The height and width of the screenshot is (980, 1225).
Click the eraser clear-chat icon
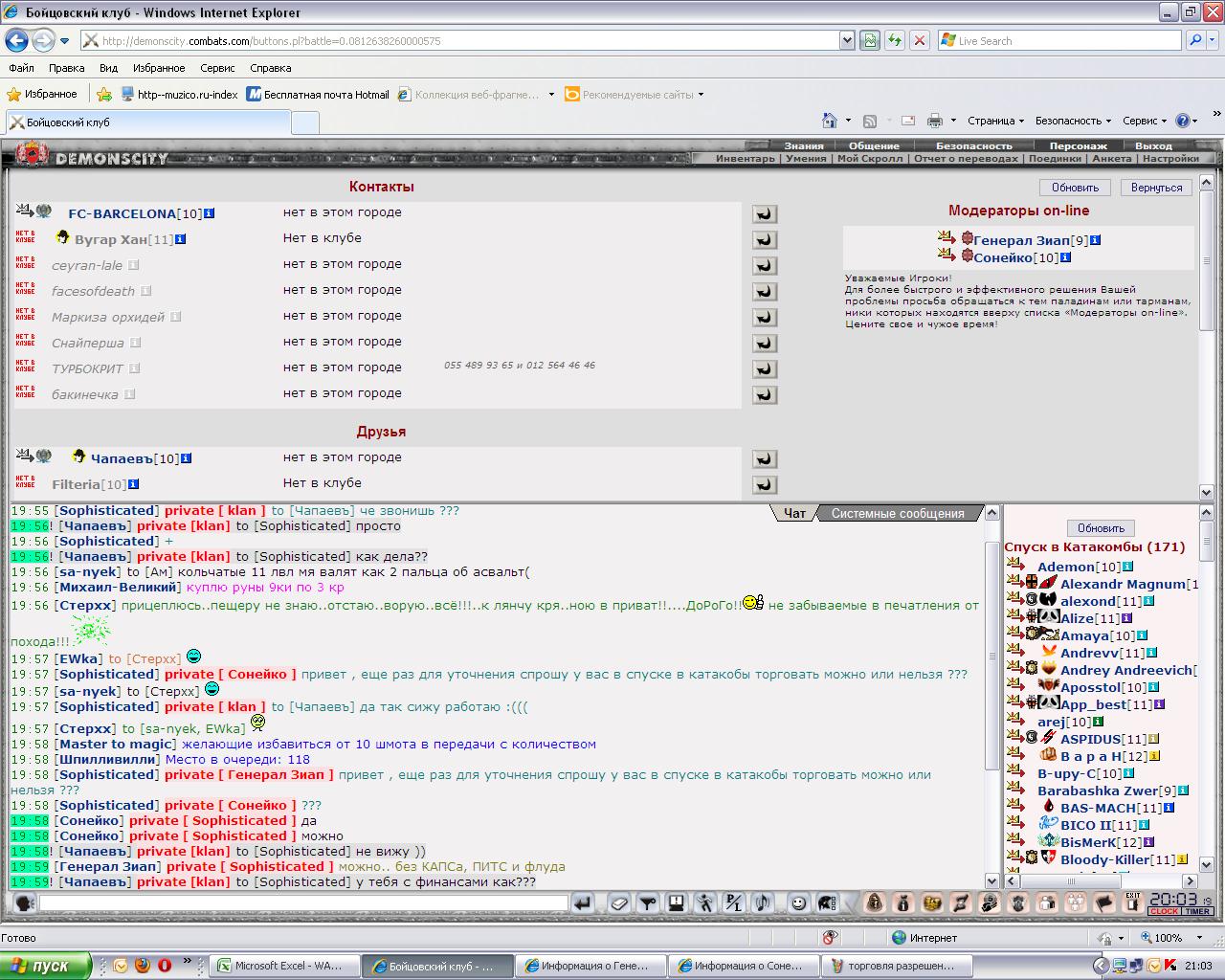(619, 902)
